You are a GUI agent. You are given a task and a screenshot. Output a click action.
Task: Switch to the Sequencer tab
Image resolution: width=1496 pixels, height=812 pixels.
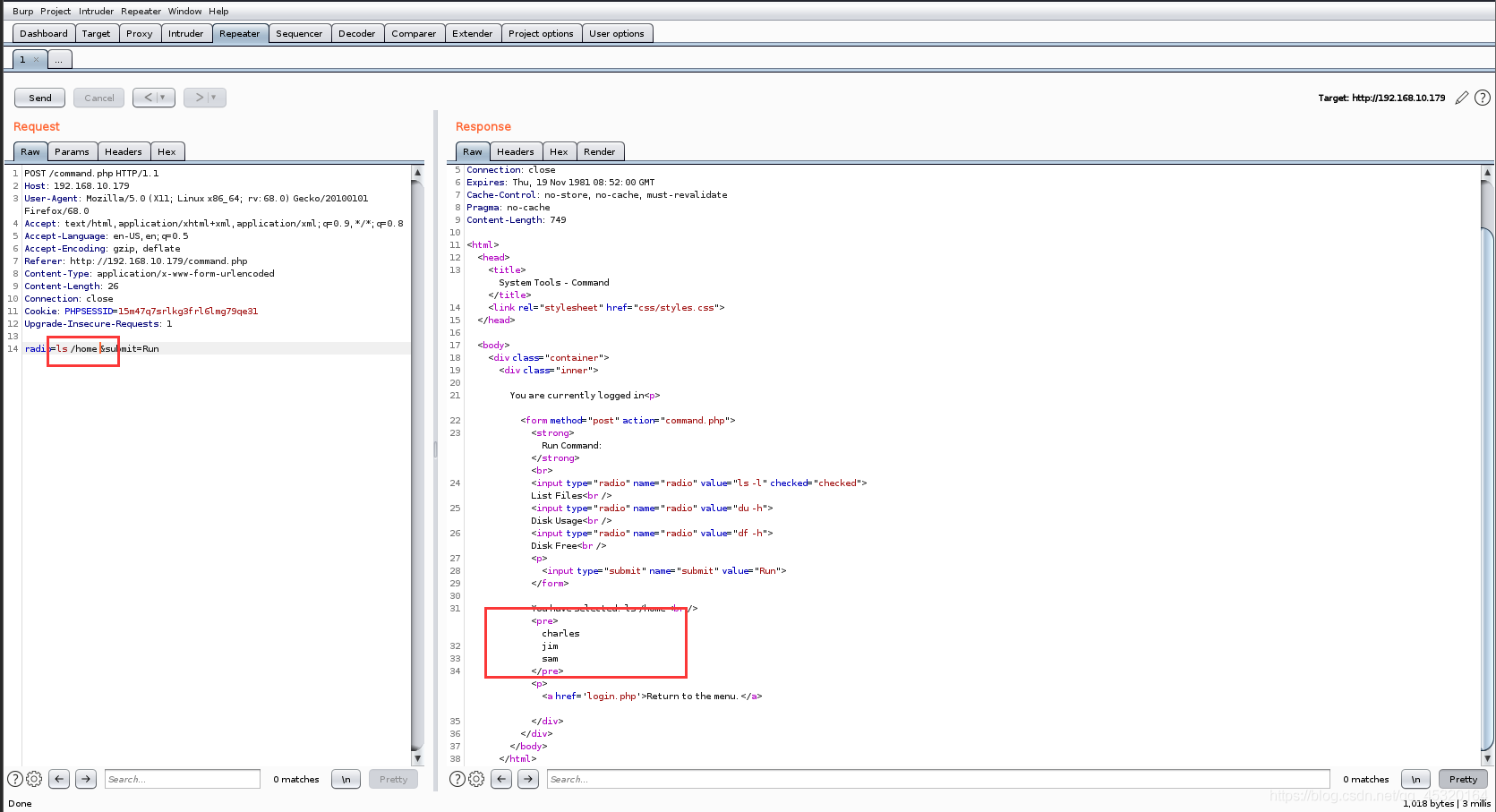[299, 34]
